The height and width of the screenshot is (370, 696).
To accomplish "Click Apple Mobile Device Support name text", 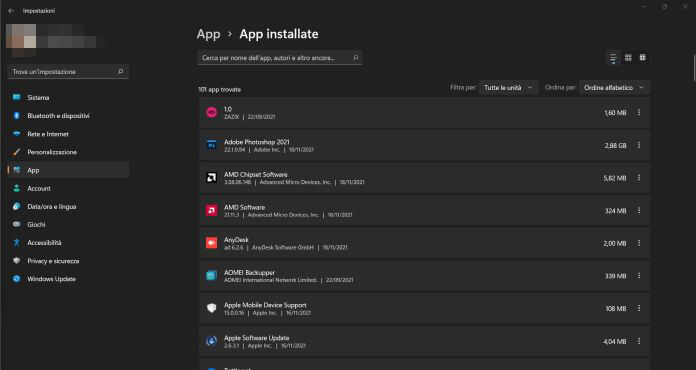I will click(265, 305).
